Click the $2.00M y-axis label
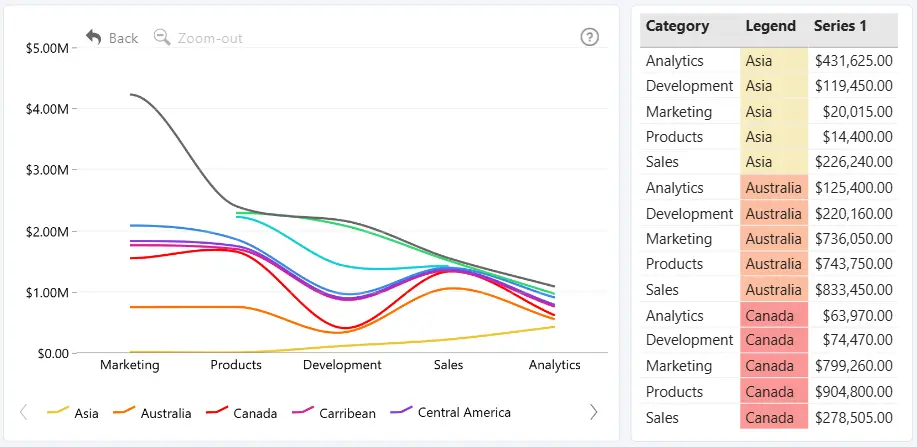This screenshot has height=447, width=917. 47,231
